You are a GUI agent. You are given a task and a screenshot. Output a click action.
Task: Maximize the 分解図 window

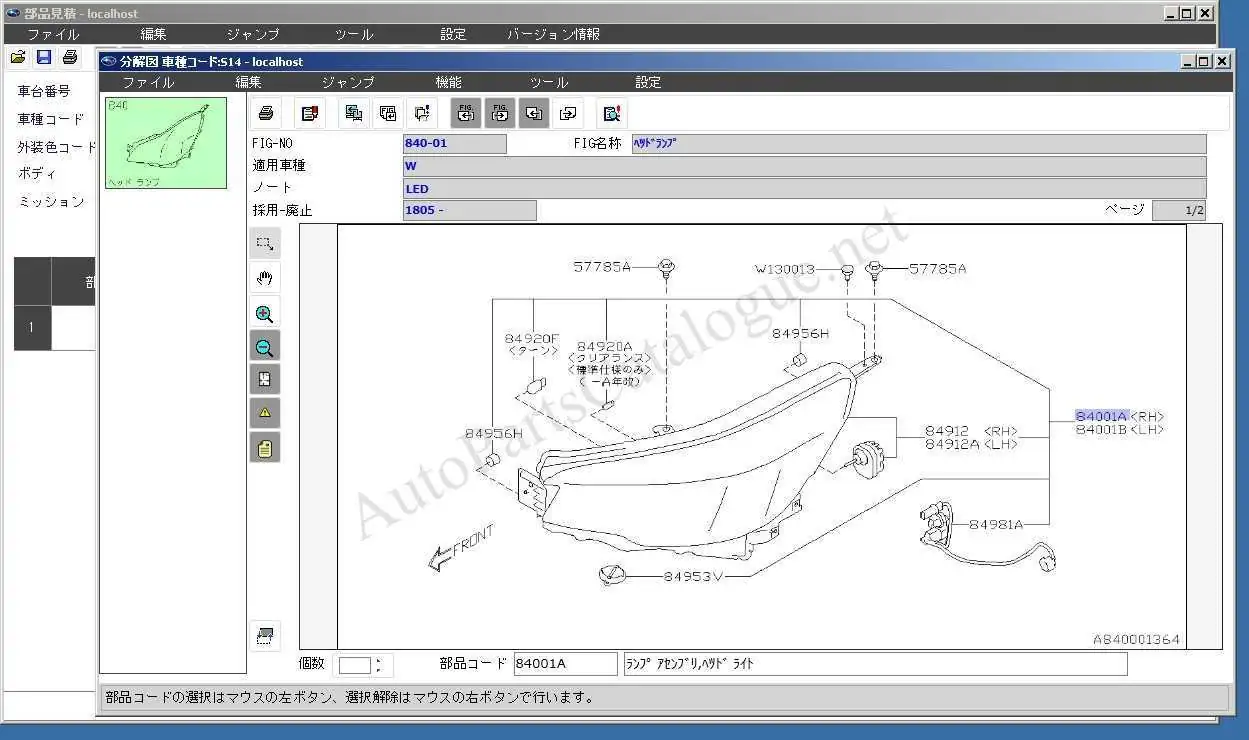click(1205, 61)
